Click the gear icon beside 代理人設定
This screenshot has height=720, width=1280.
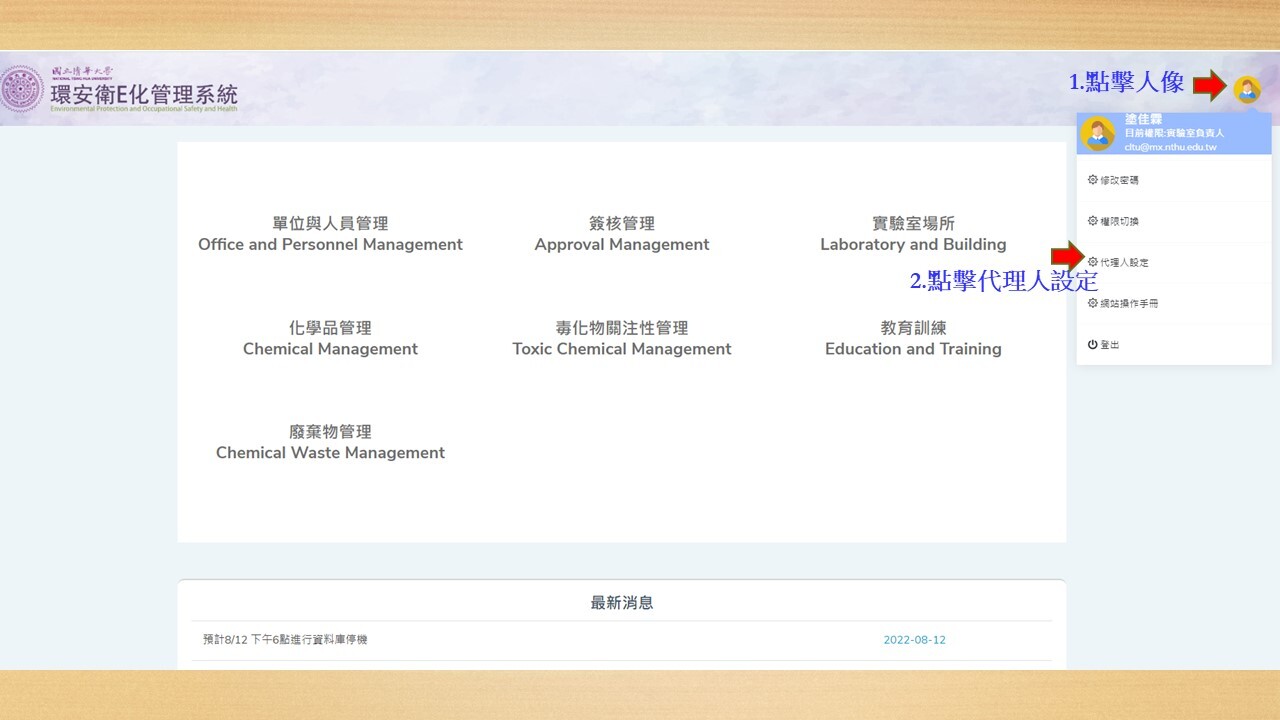pos(1092,262)
